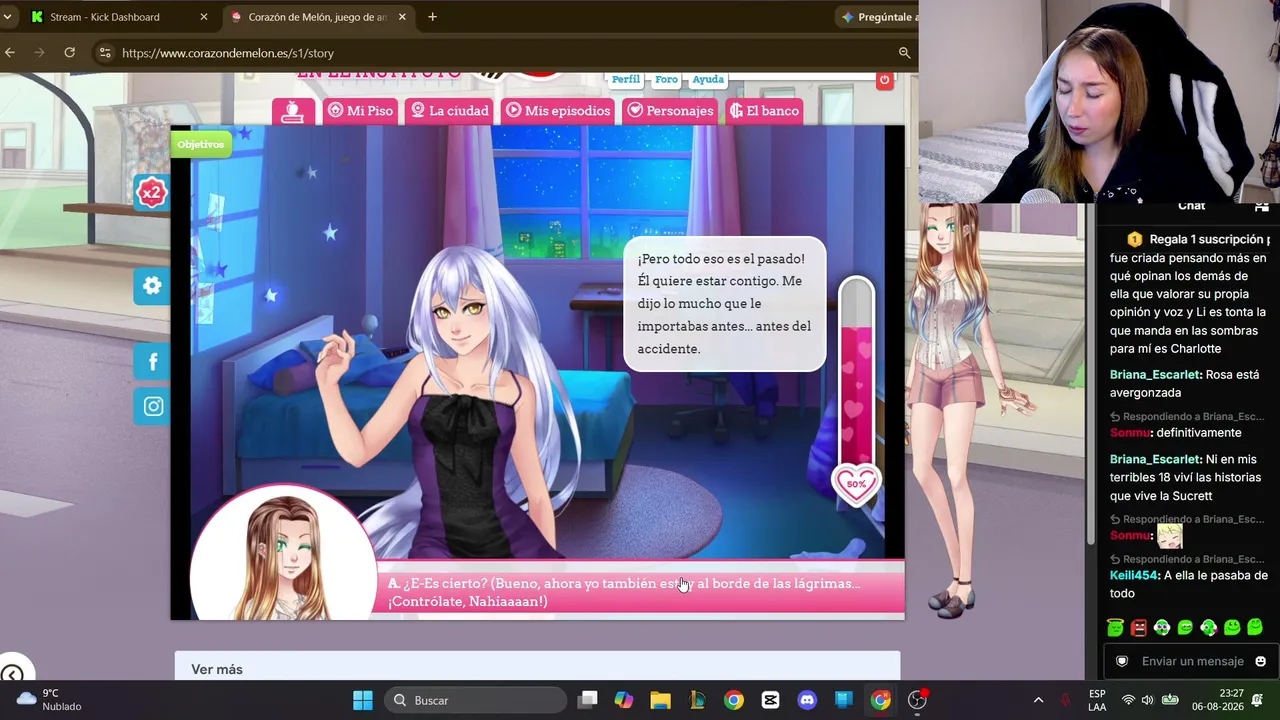Click the taskbar Buscar search box
Image resolution: width=1280 pixels, height=720 pixels.
point(475,700)
